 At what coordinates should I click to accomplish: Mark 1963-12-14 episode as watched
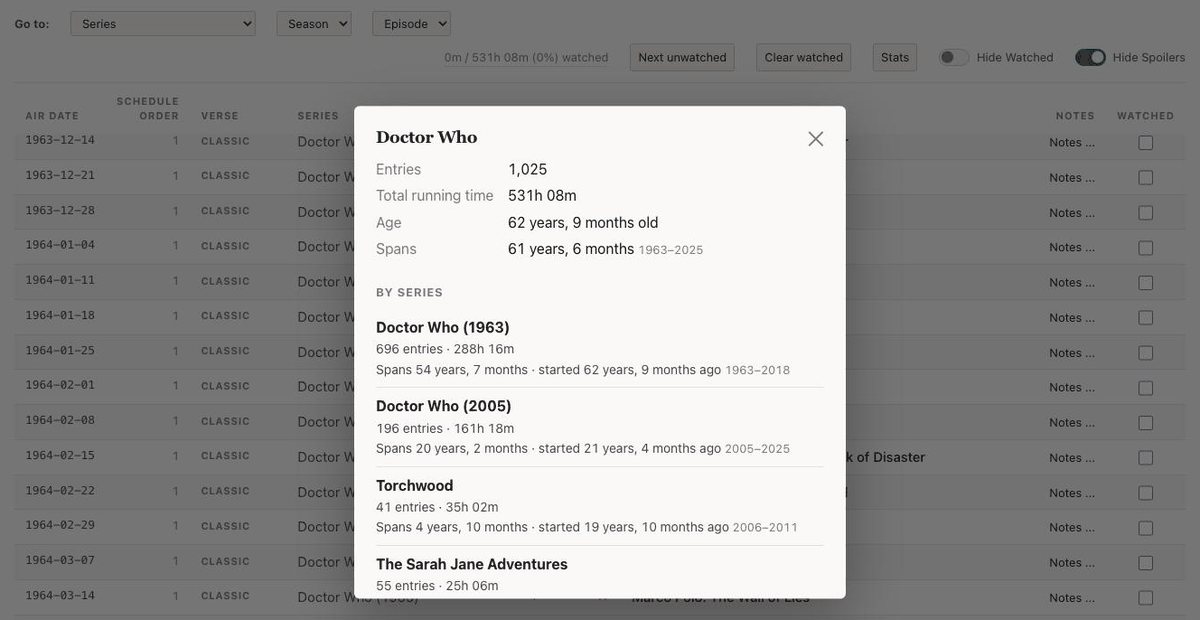(1146, 142)
